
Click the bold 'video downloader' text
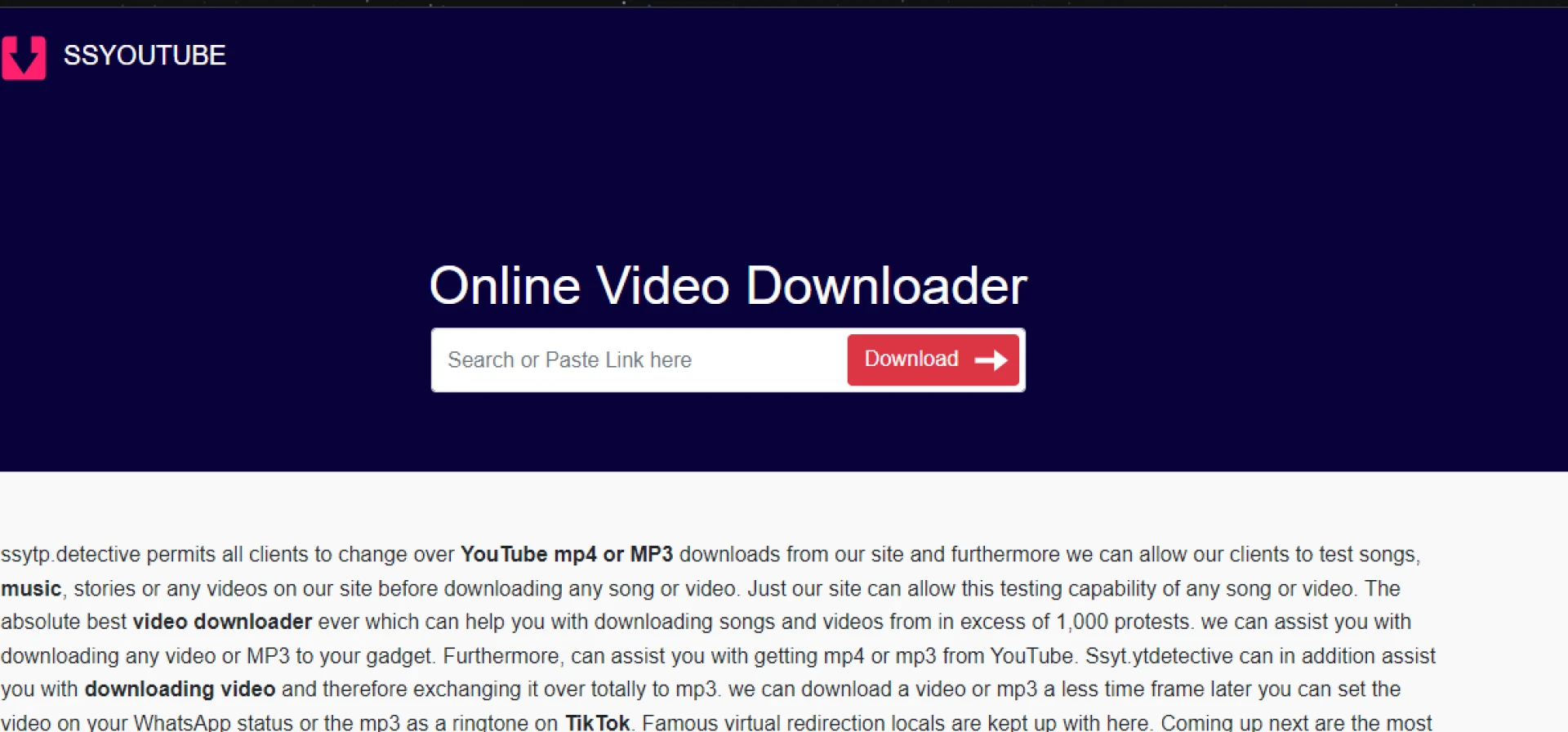coord(222,622)
